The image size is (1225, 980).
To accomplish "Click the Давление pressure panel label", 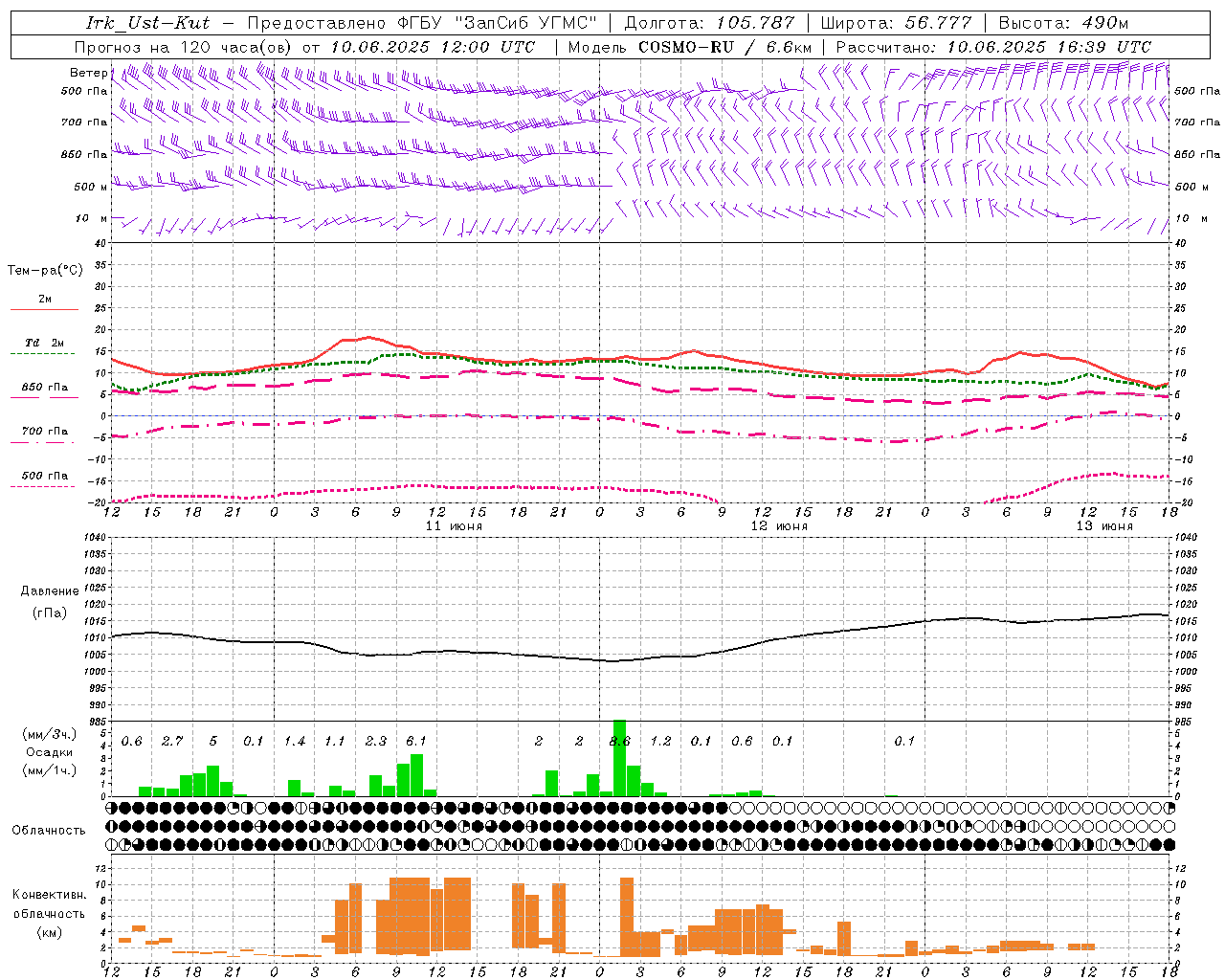I will point(50,591).
